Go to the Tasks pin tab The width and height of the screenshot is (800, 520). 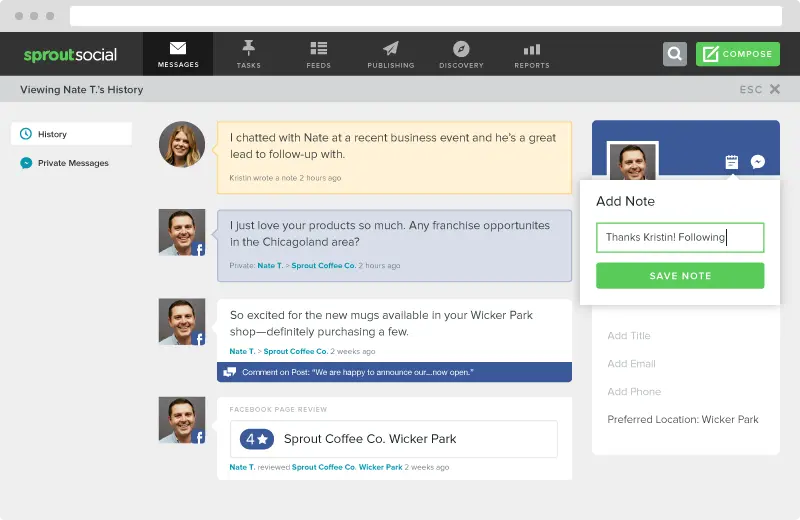pos(248,54)
